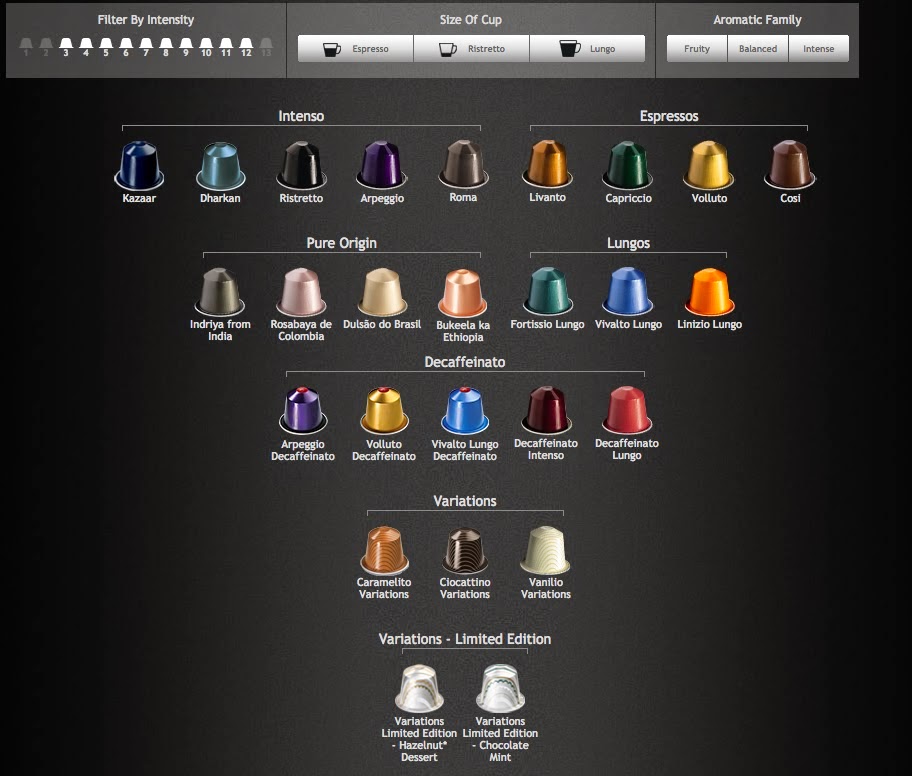The height and width of the screenshot is (776, 912).
Task: Filter by intensity level 5
Action: pyautogui.click(x=106, y=47)
